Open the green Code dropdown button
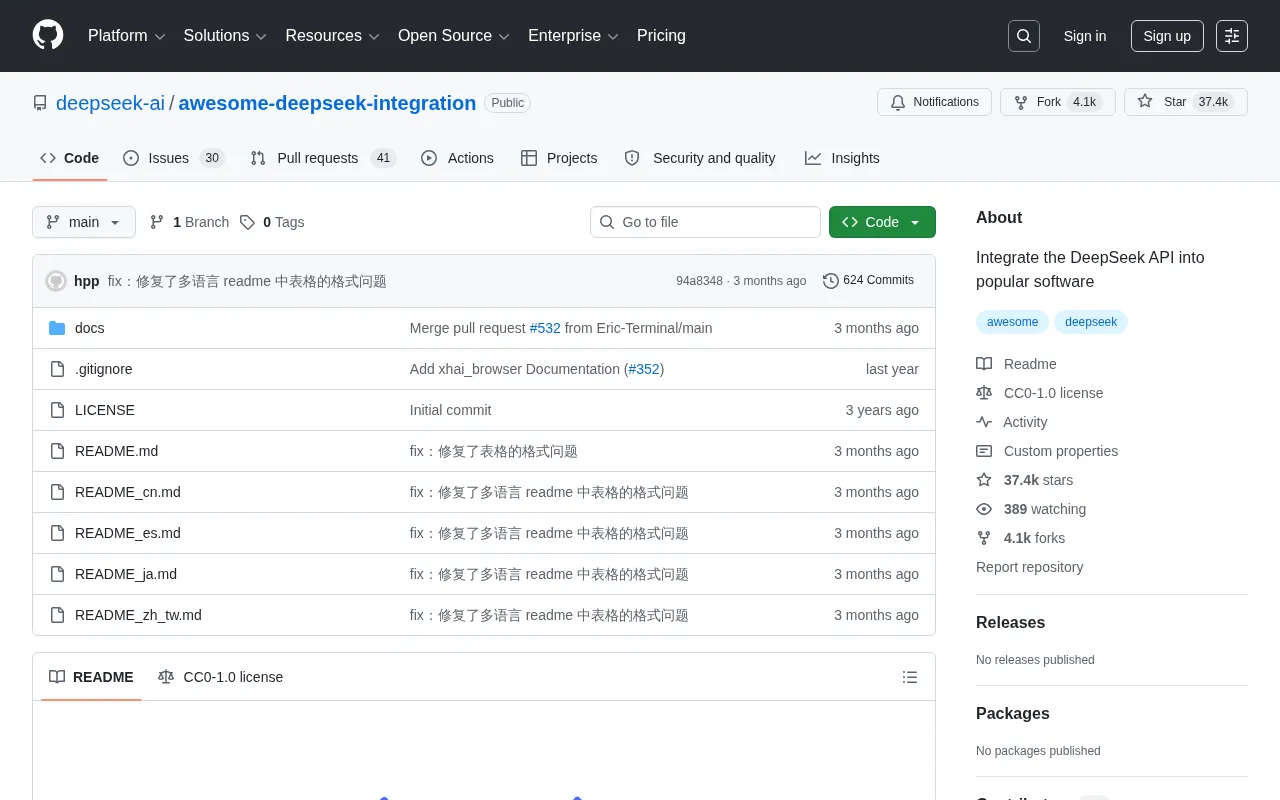 click(x=882, y=222)
